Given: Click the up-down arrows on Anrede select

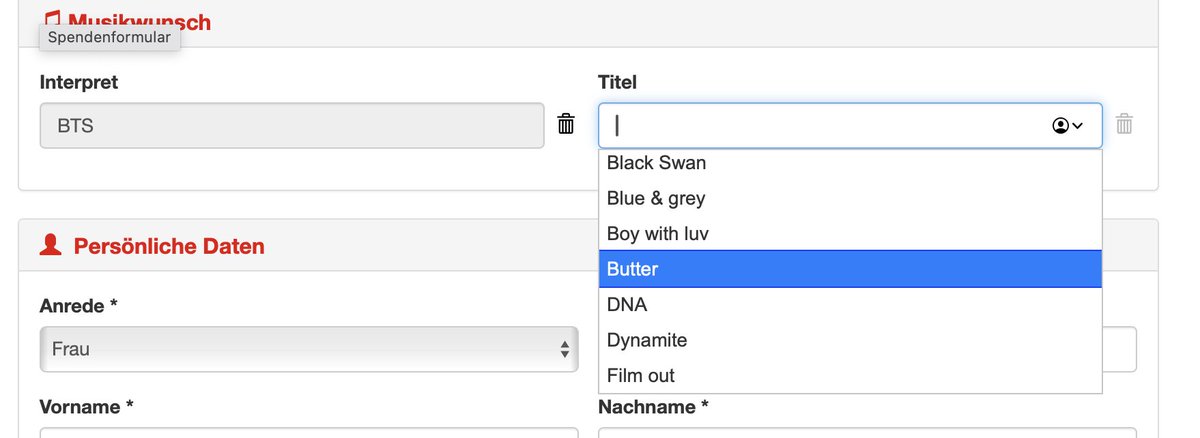Looking at the screenshot, I should pyautogui.click(x=565, y=349).
